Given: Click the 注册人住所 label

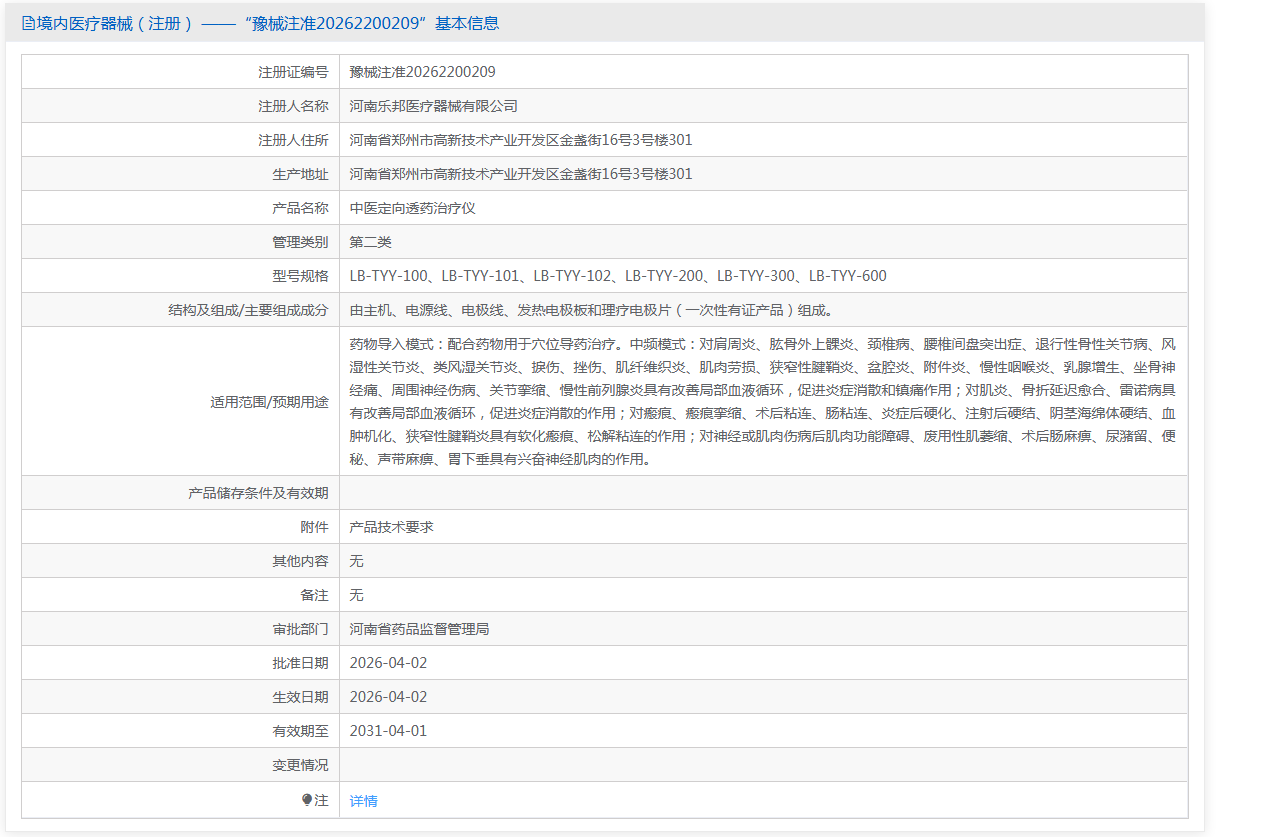Looking at the screenshot, I should click(x=293, y=140).
